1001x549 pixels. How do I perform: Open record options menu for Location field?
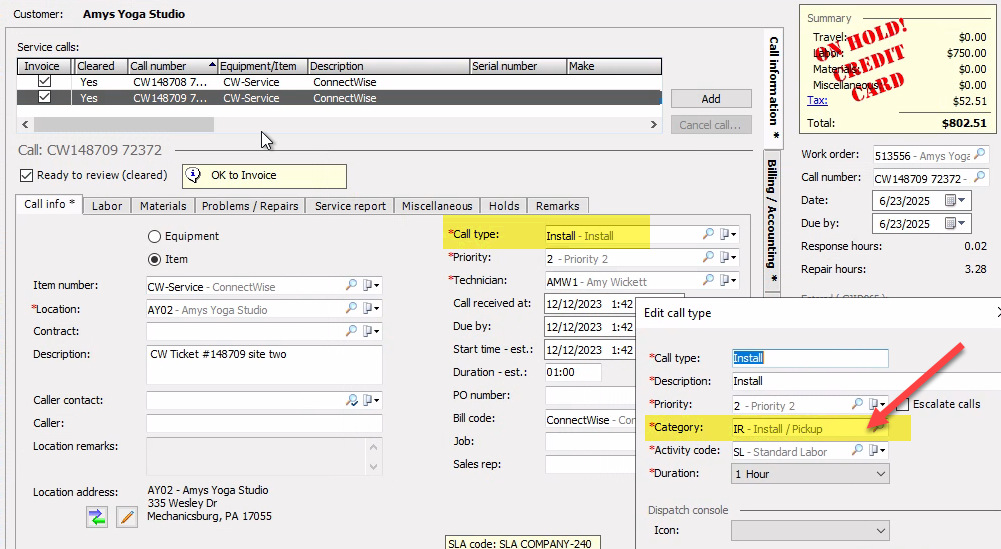(371, 308)
